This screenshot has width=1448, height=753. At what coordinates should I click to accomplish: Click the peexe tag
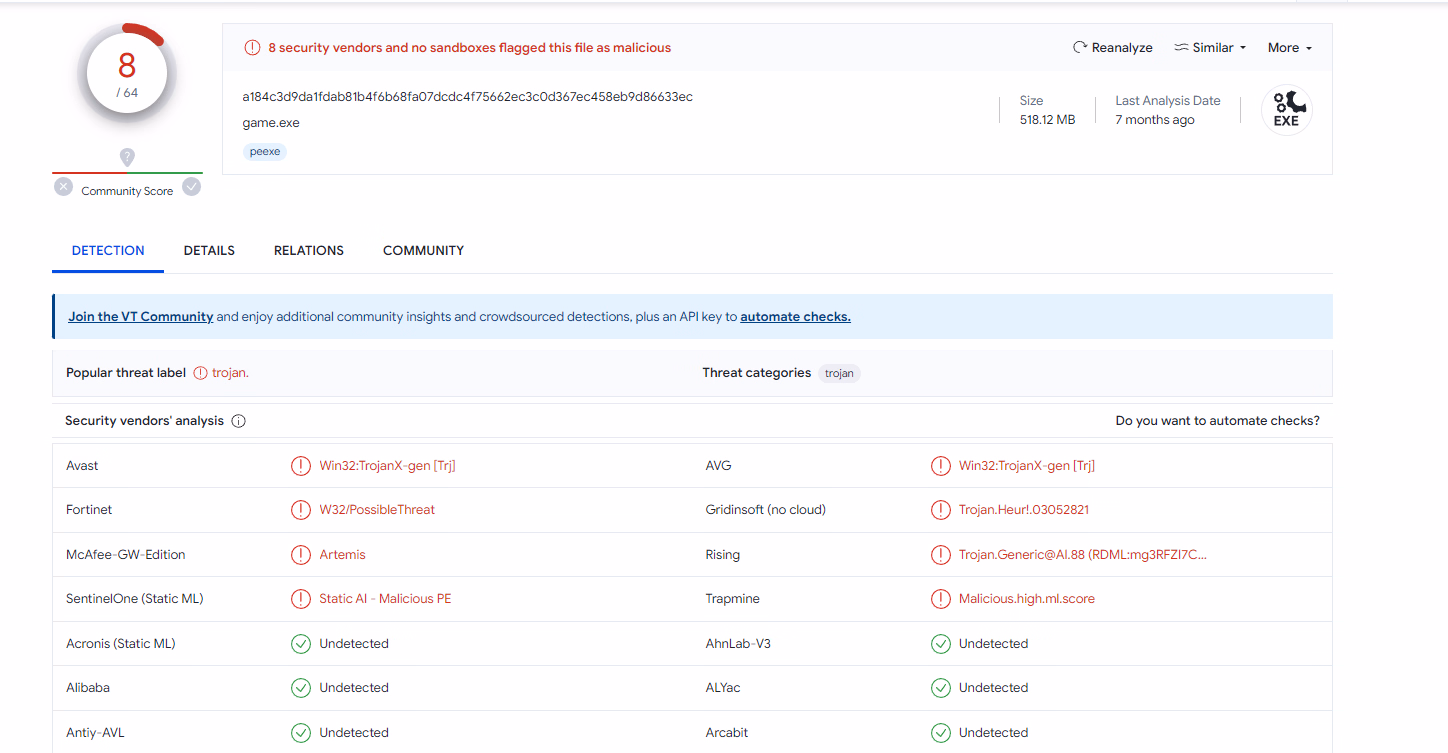[265, 151]
